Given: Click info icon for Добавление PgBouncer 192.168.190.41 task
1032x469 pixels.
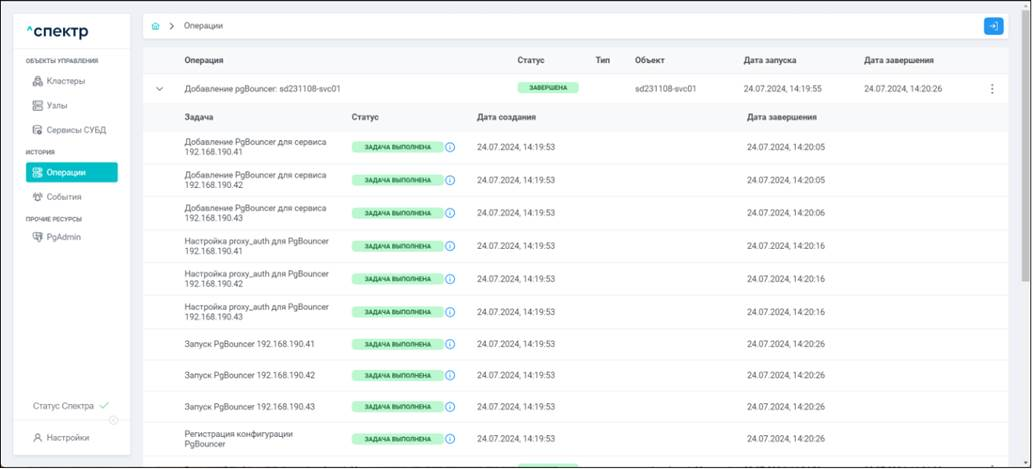Looking at the screenshot, I should (450, 148).
